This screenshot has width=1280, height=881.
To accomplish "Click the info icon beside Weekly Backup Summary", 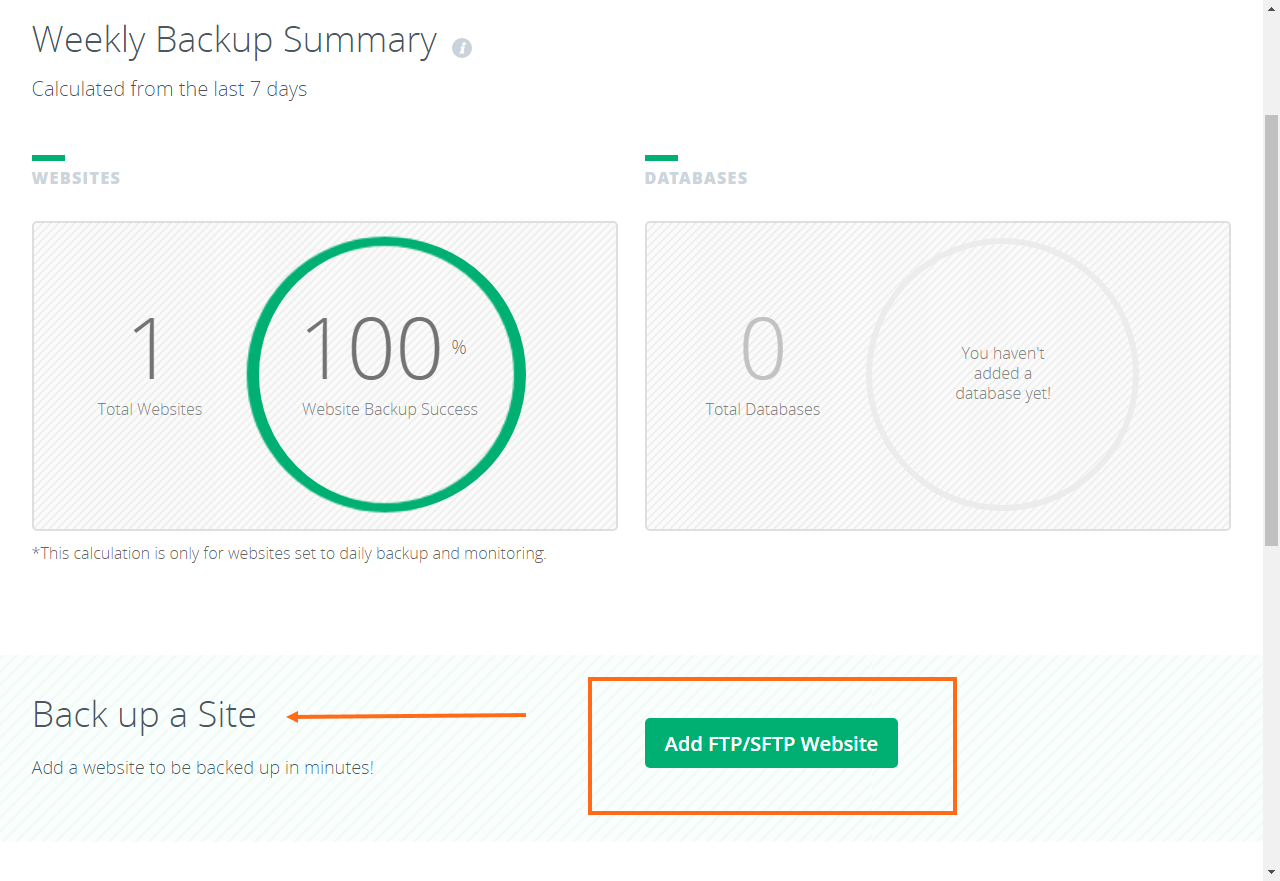I will (462, 47).
